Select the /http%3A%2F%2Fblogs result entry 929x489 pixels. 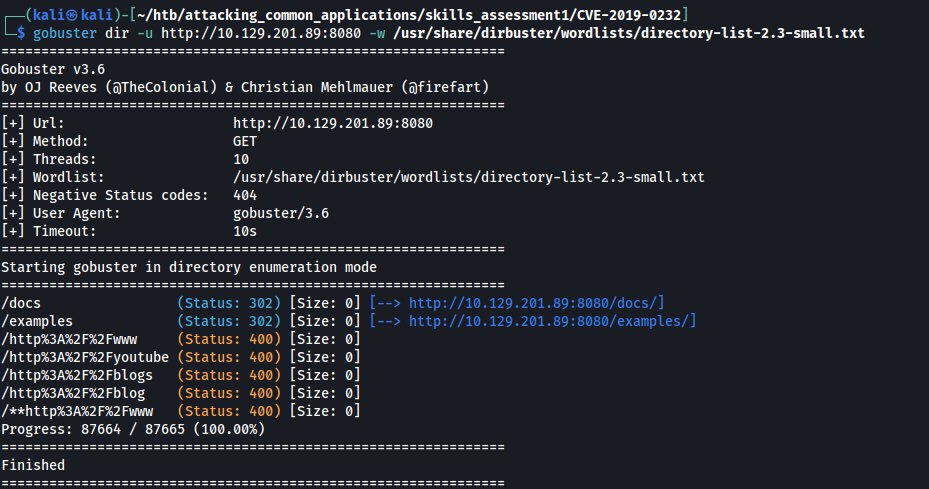click(x=77, y=375)
